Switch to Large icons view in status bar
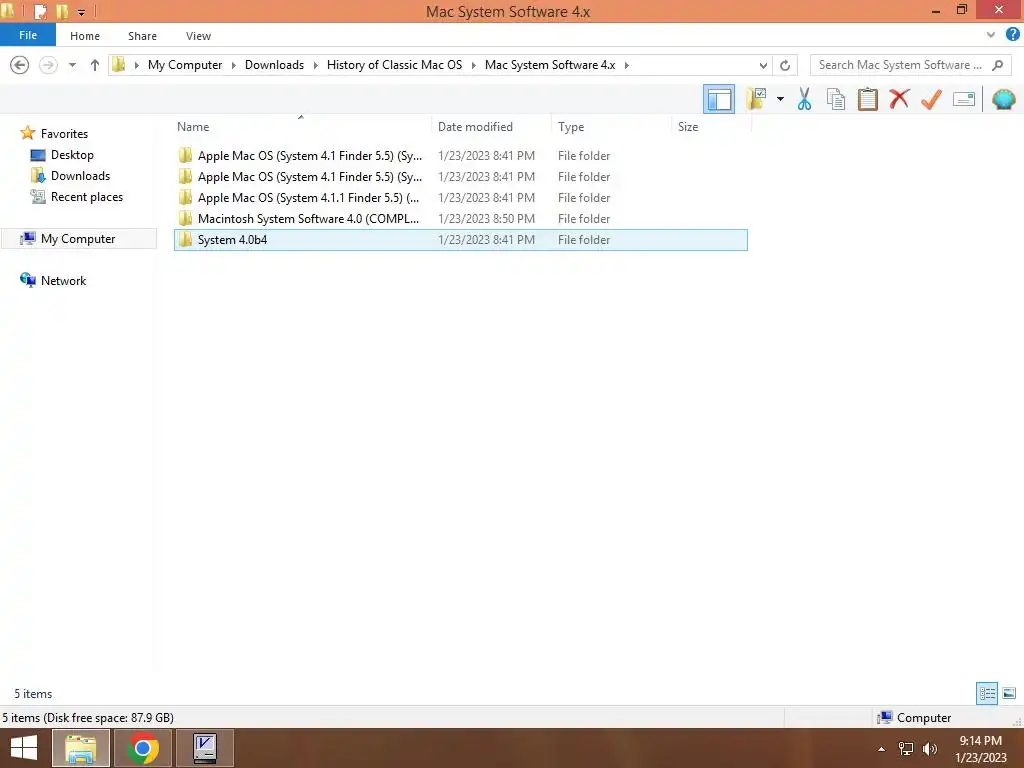1024x768 pixels. [x=1009, y=693]
